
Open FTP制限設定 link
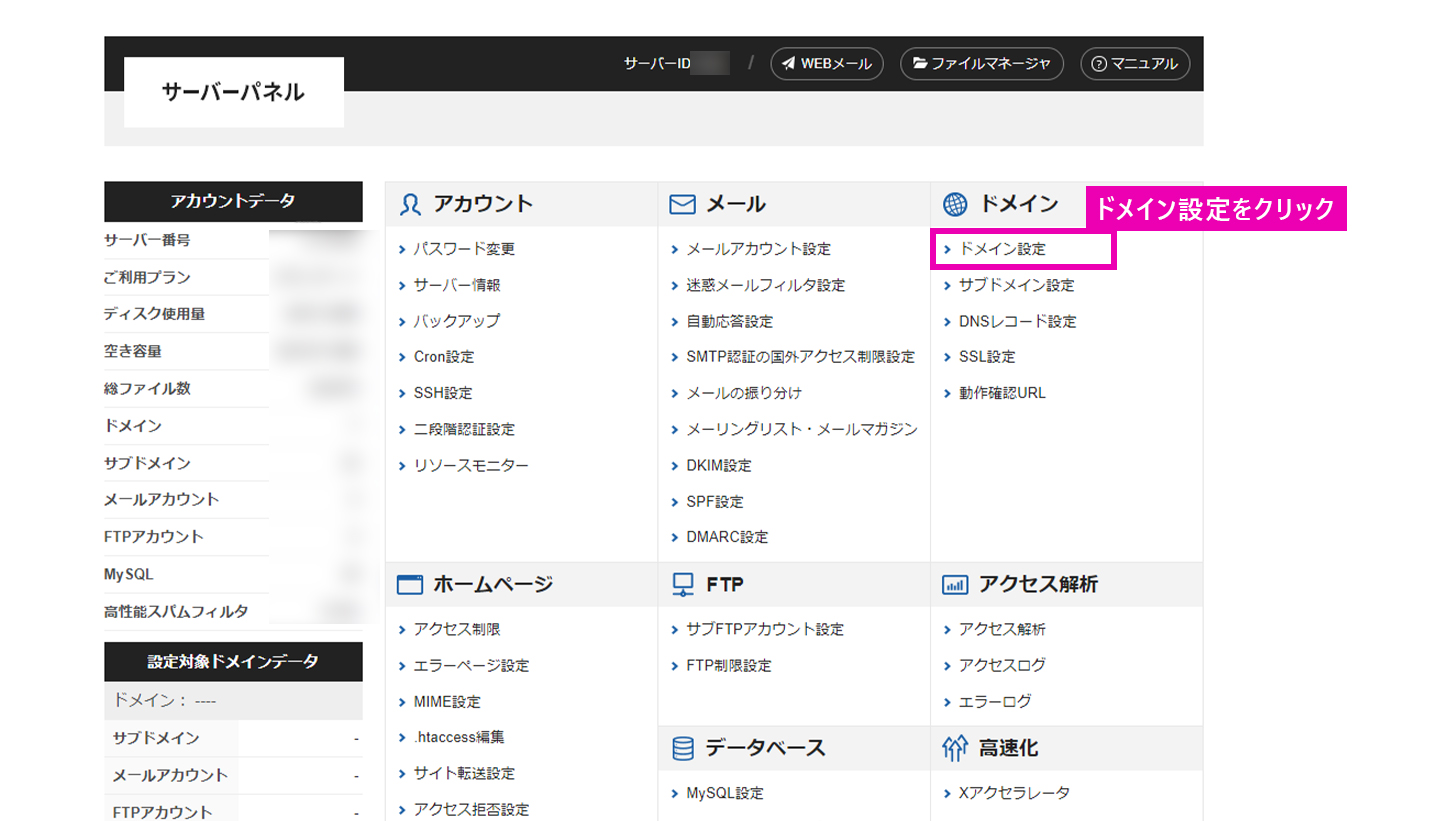729,665
